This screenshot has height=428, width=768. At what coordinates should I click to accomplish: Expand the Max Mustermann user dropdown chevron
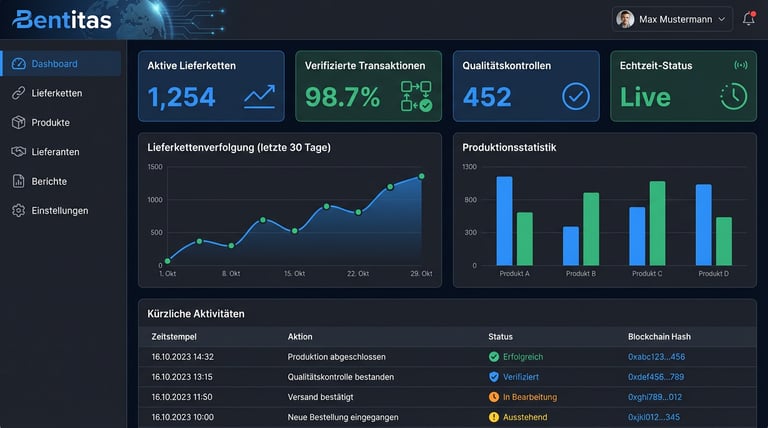pos(721,19)
